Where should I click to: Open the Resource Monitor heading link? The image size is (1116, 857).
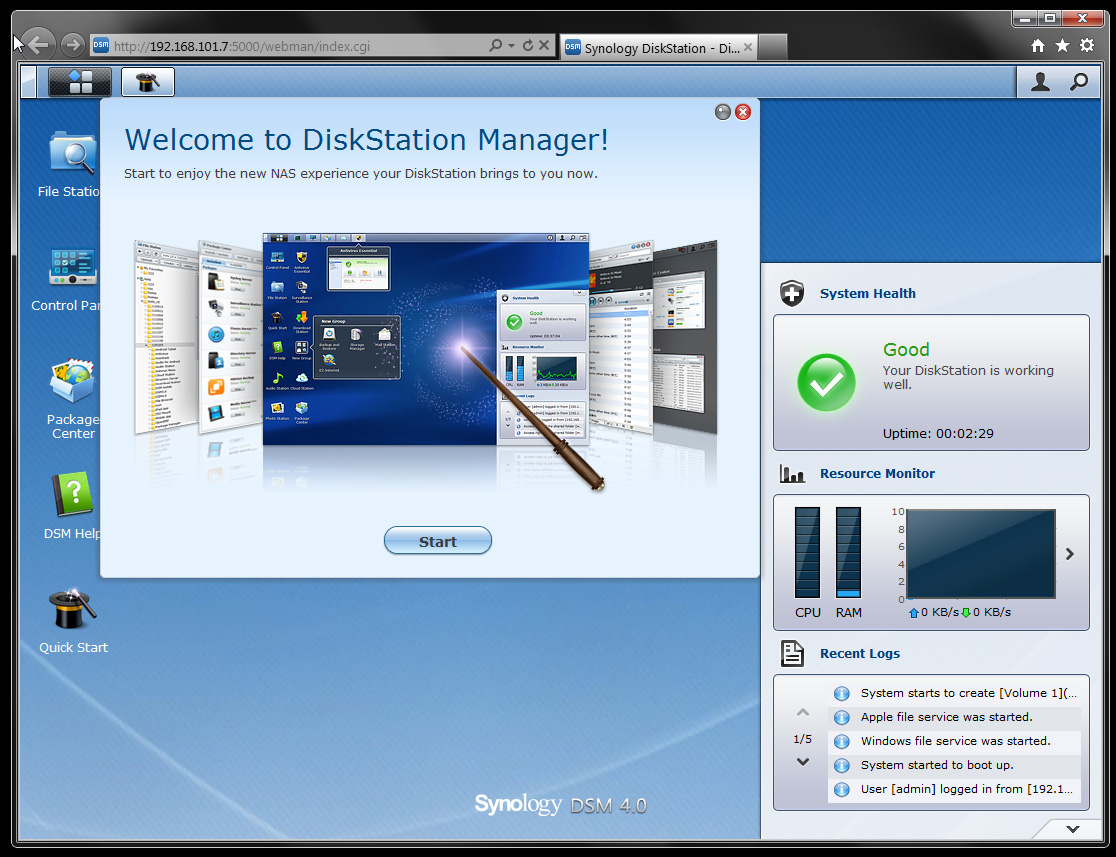(x=878, y=473)
